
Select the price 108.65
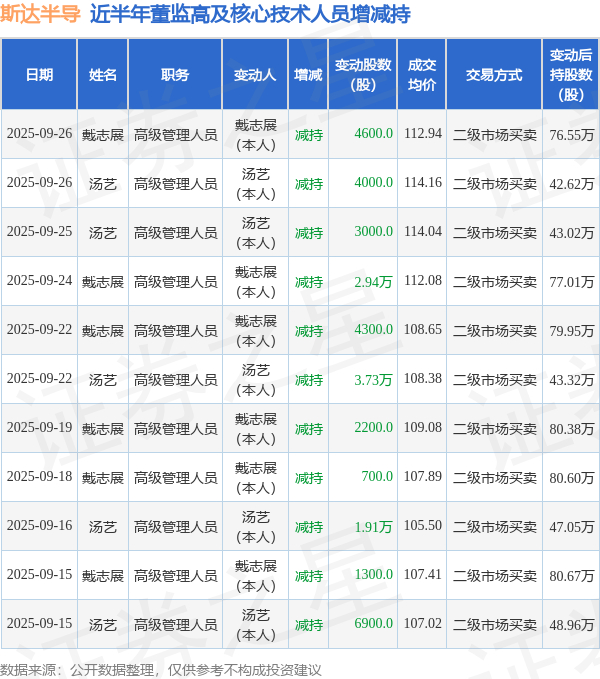tap(423, 329)
